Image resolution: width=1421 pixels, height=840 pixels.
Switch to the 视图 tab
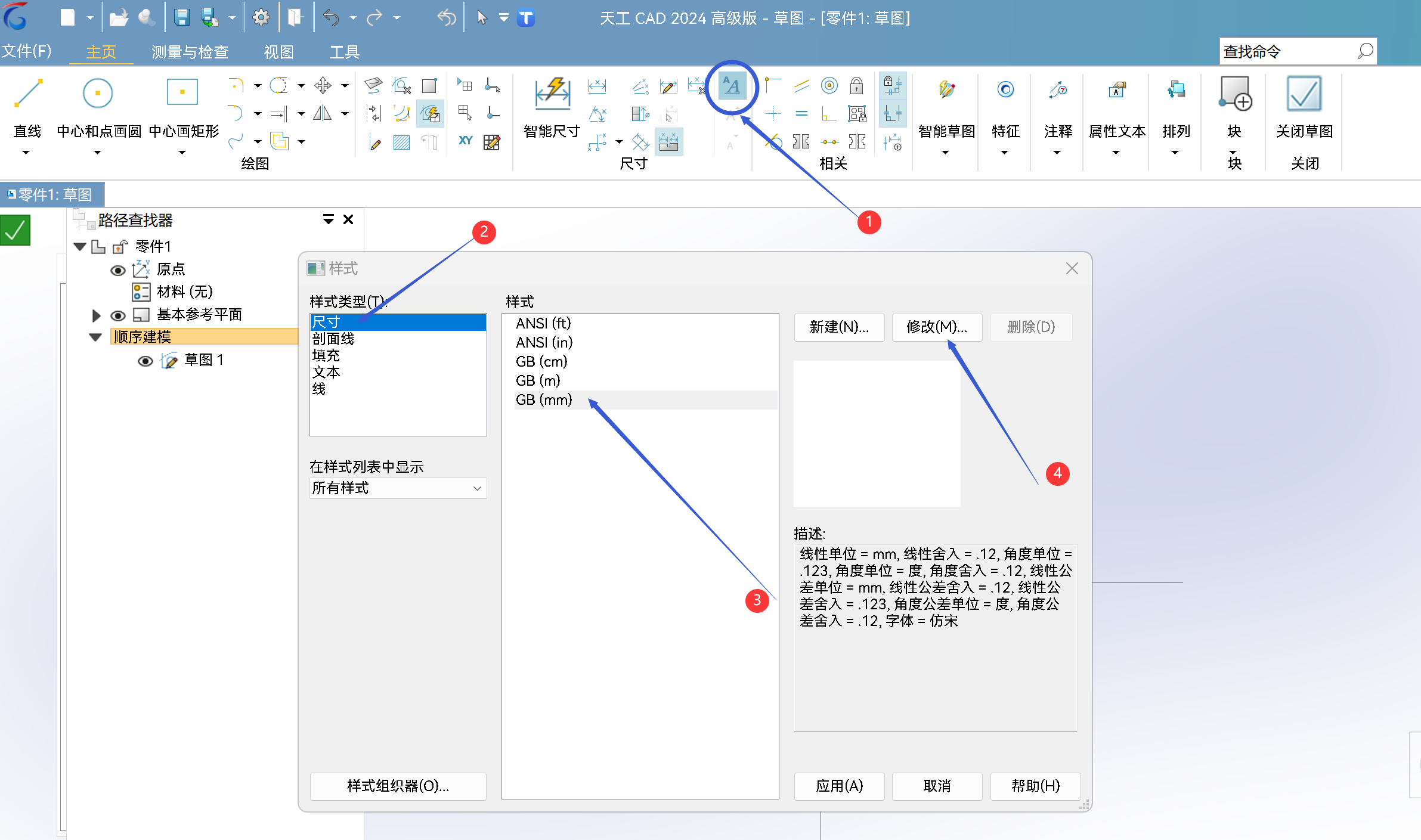[x=278, y=52]
